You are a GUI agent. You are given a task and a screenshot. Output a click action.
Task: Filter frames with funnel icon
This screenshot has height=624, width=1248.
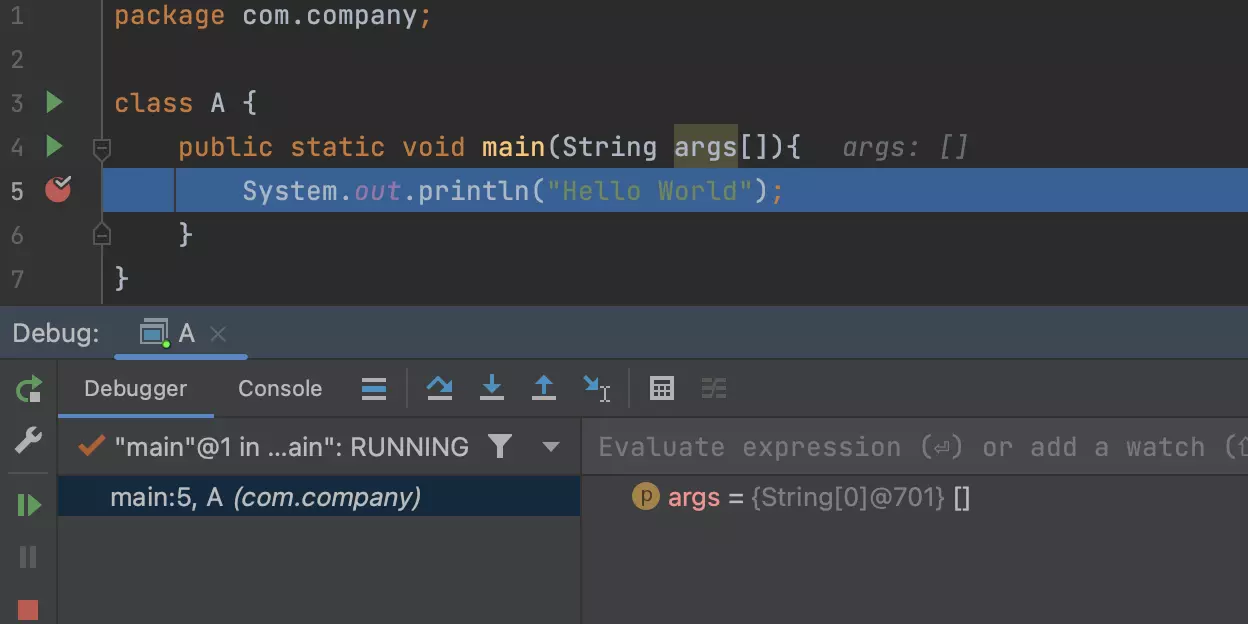[x=500, y=446]
